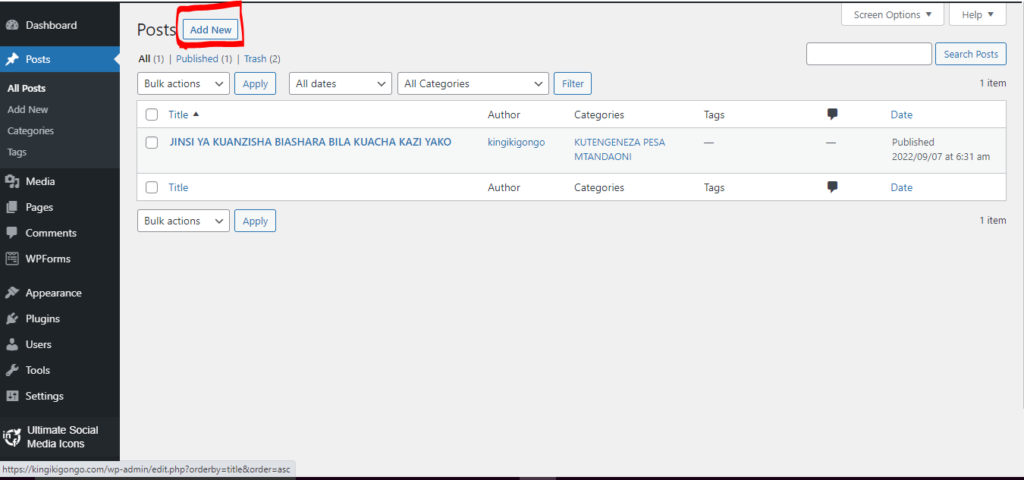This screenshot has width=1024, height=480.
Task: Open Ultimate Social Media Icons menu
Action: click(x=60, y=437)
